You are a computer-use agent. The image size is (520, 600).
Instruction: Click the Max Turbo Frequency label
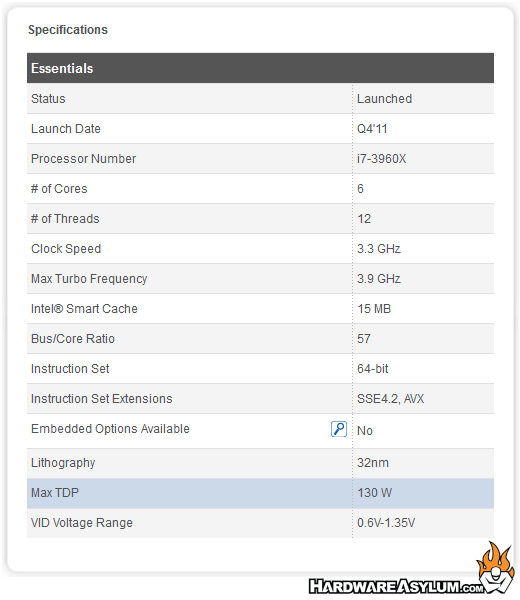(x=89, y=279)
